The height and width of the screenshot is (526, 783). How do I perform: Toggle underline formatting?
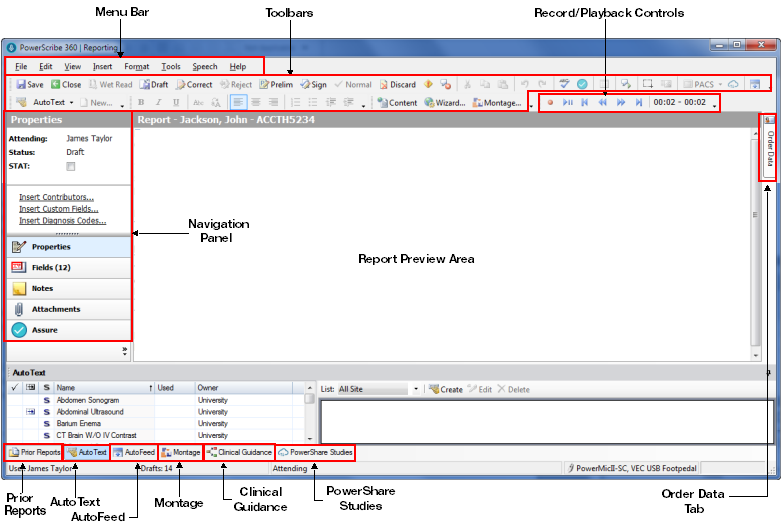[x=176, y=102]
